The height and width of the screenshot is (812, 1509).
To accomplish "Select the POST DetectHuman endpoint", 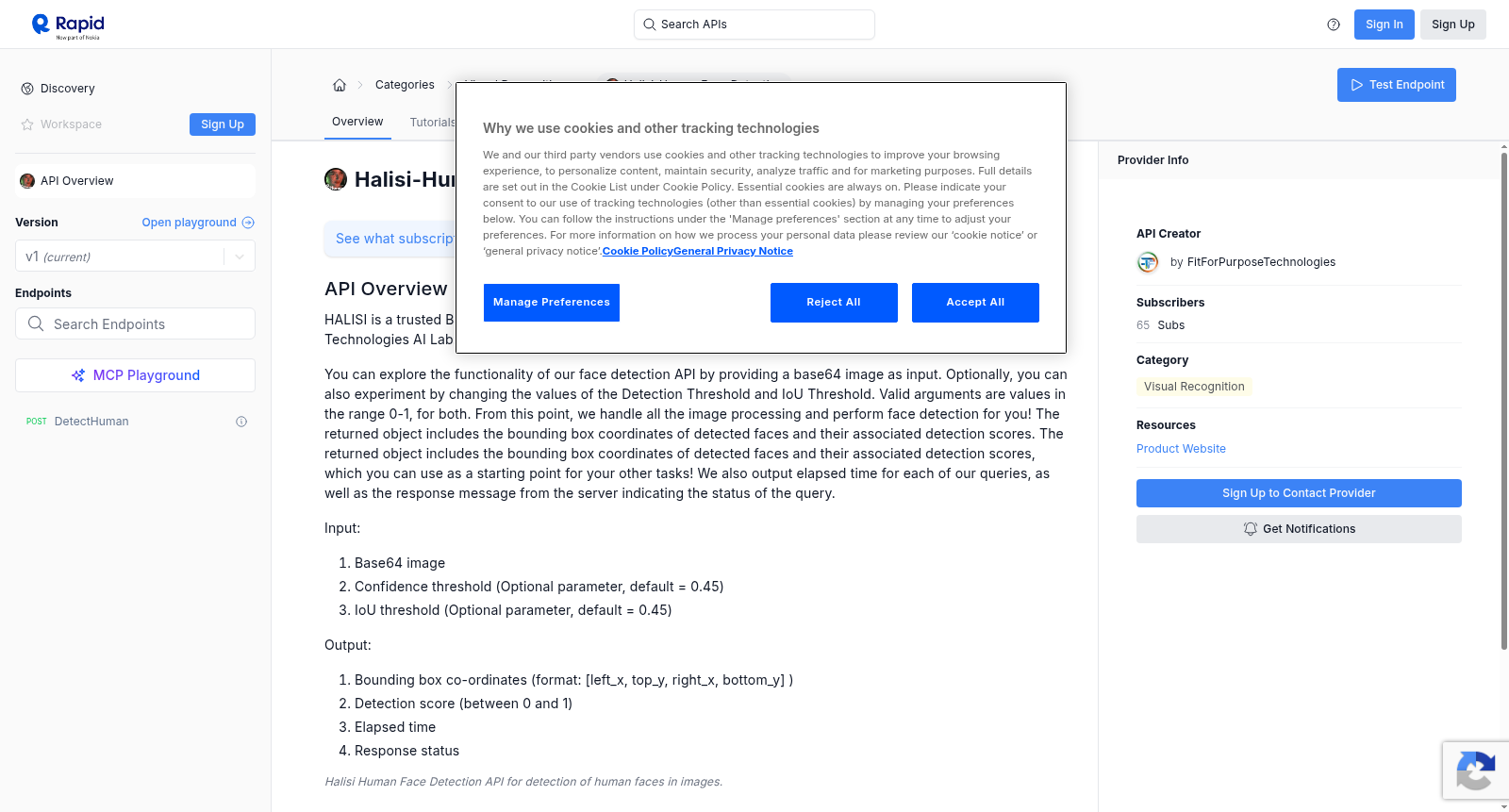I will coord(135,422).
